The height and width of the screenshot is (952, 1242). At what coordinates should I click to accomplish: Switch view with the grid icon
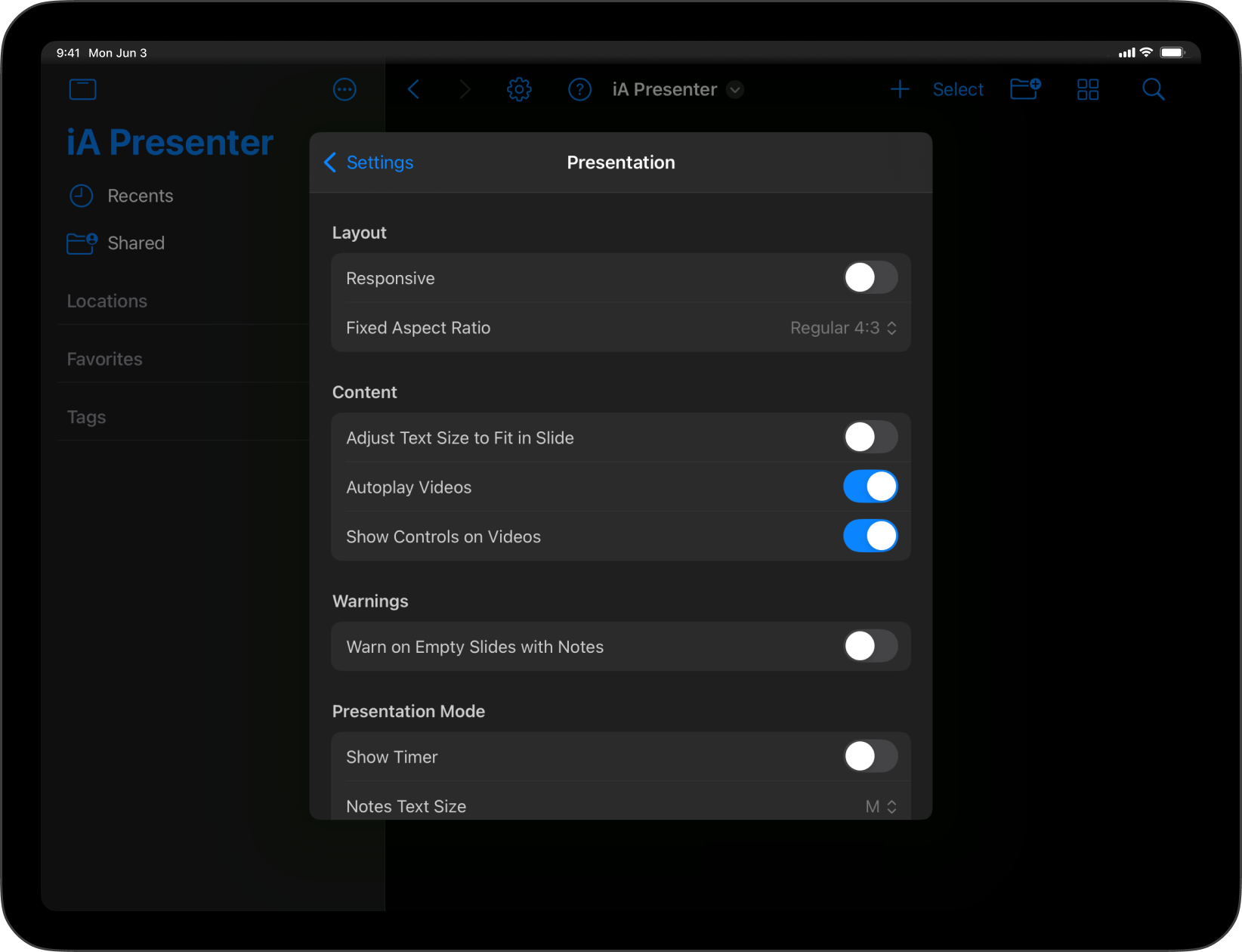pyautogui.click(x=1088, y=89)
